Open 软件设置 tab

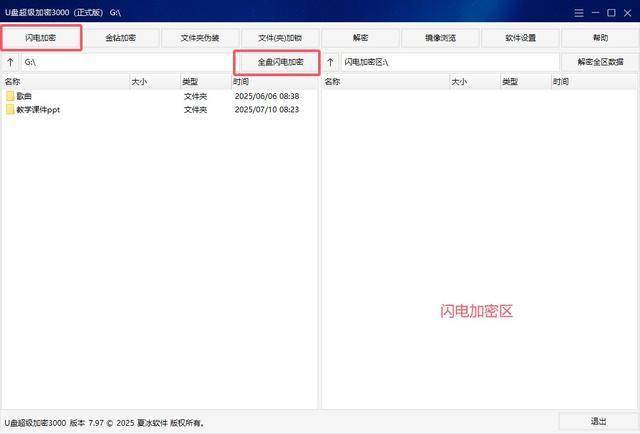[520, 38]
